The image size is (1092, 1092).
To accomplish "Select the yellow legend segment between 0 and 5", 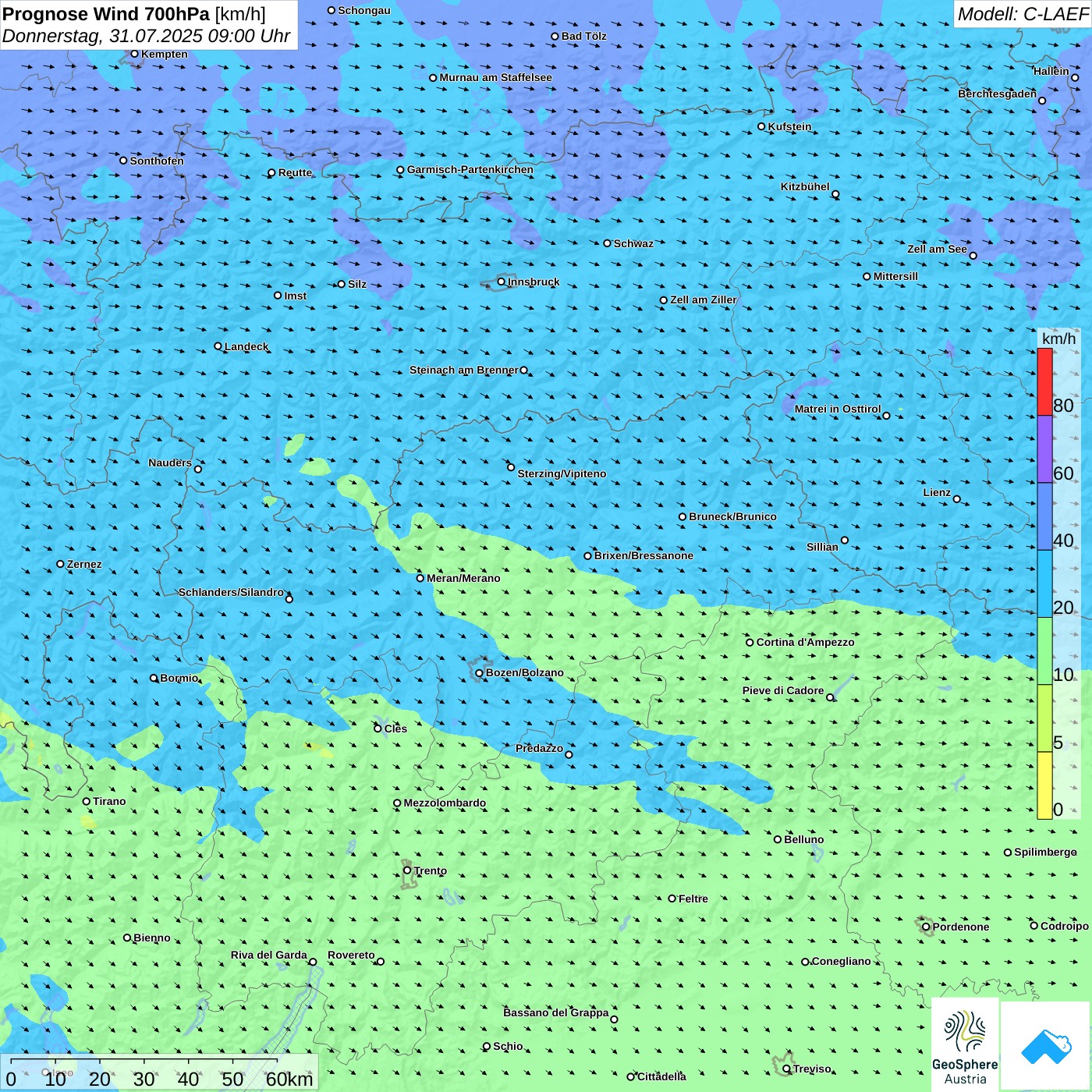I will 1044,785.
